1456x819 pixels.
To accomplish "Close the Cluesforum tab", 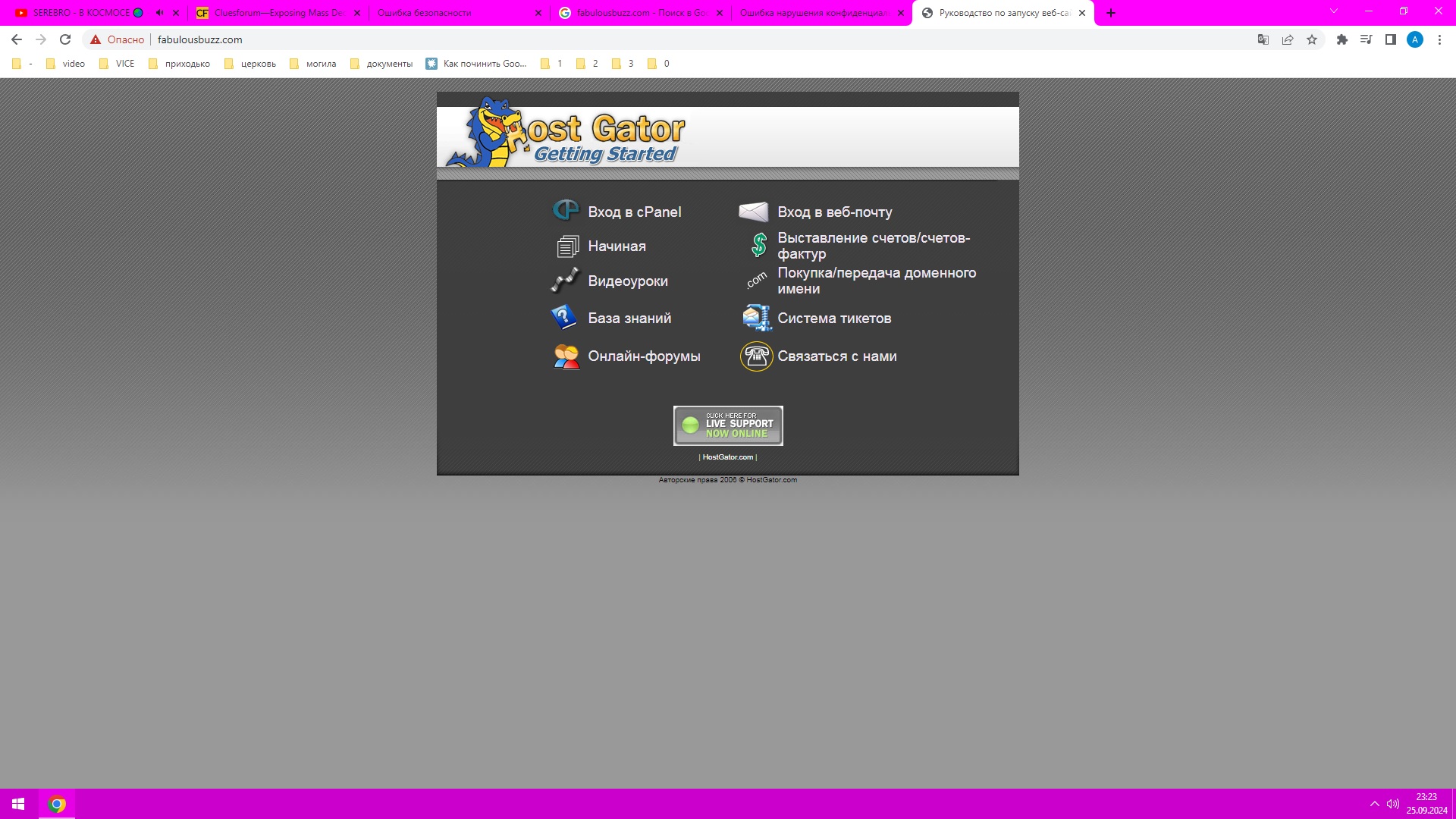I will point(357,13).
